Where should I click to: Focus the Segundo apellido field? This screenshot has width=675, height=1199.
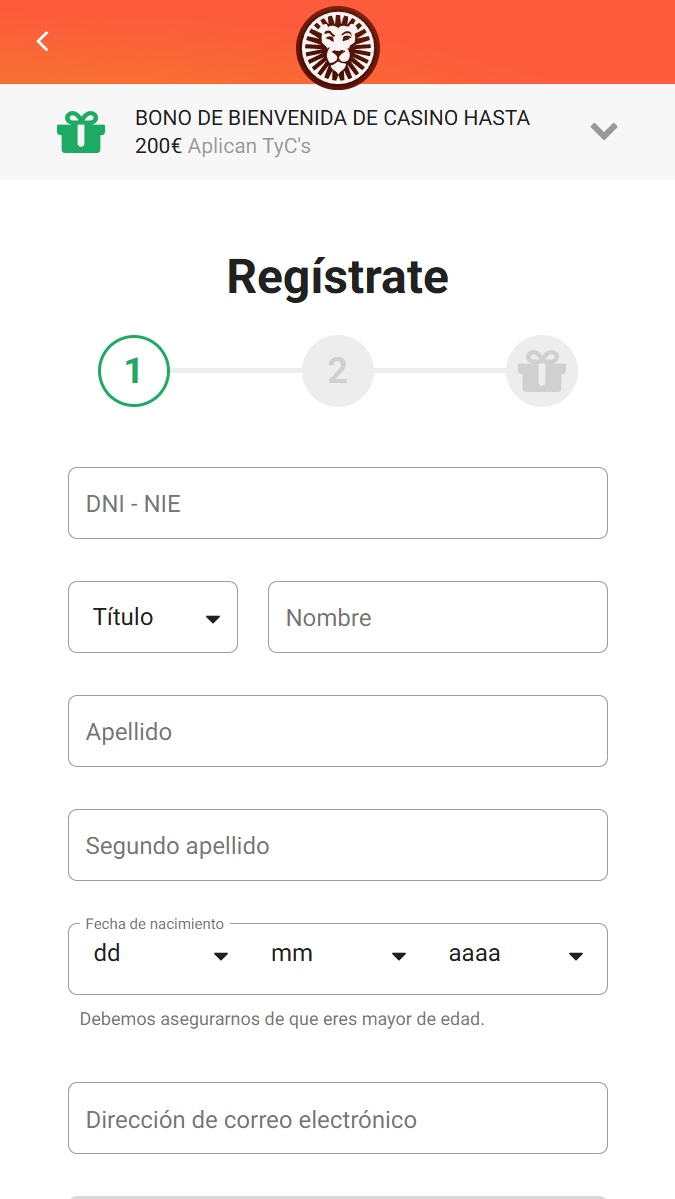pos(338,845)
